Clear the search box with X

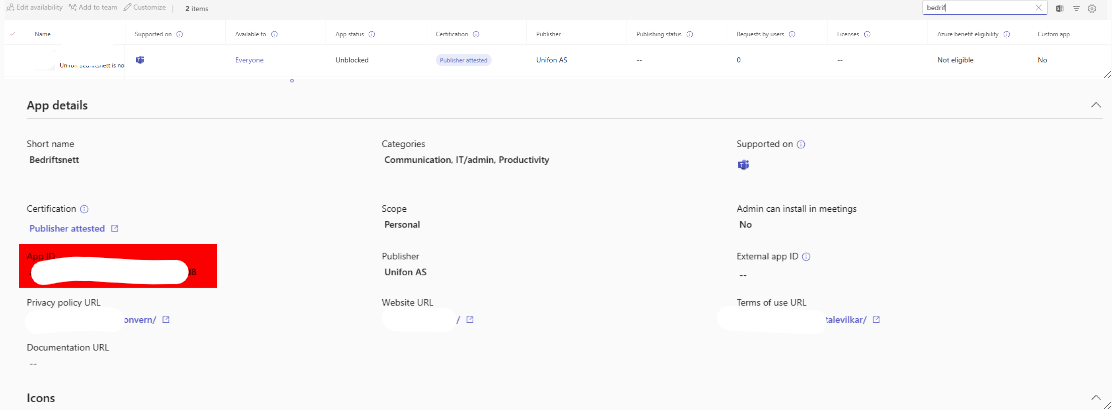click(x=1039, y=8)
